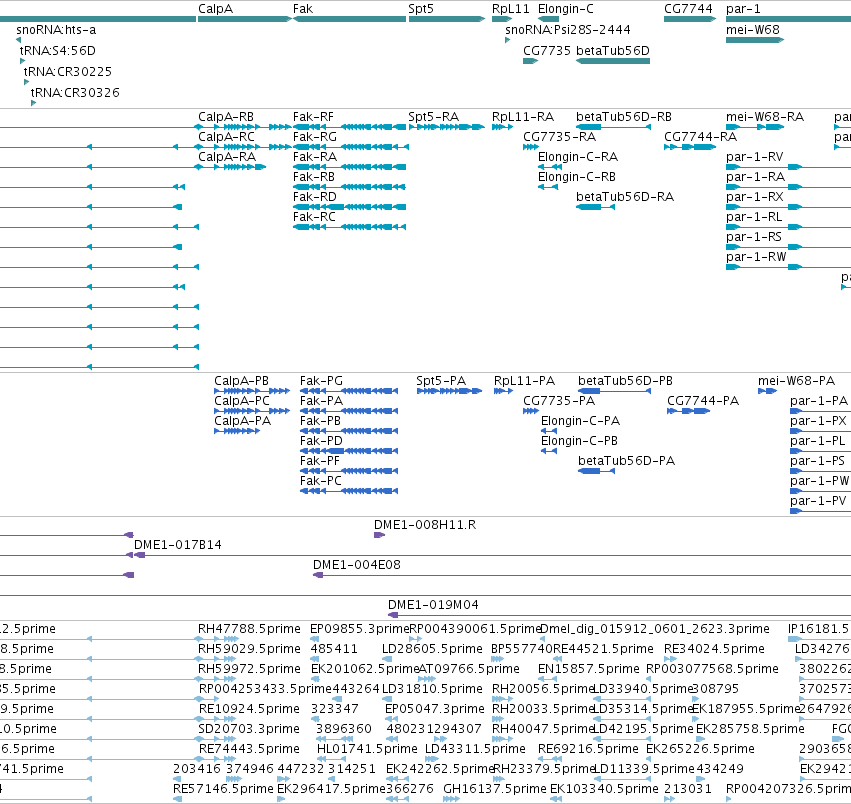Screen dimensions: 851x804
Task: Select EST RH59029.5prime label
Action: [x=249, y=649]
